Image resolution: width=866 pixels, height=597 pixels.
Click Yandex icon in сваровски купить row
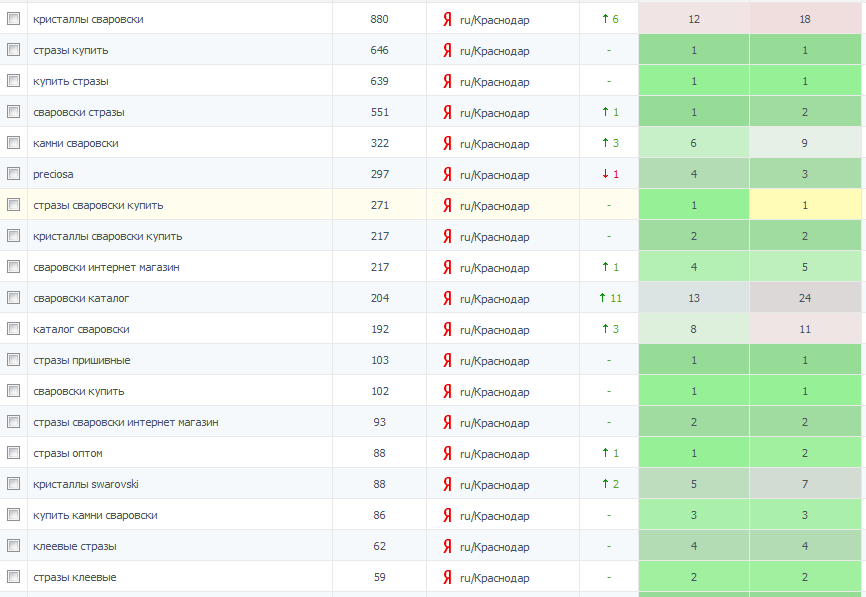(447, 391)
